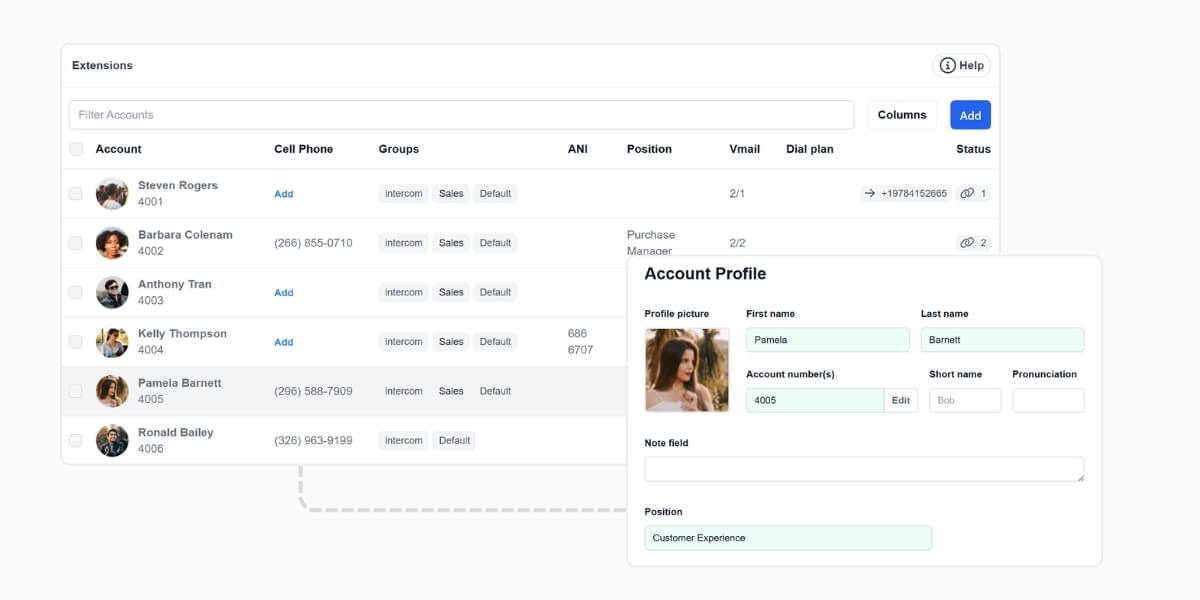Click into the Note field textarea
The width and height of the screenshot is (1200, 600).
pyautogui.click(x=864, y=469)
